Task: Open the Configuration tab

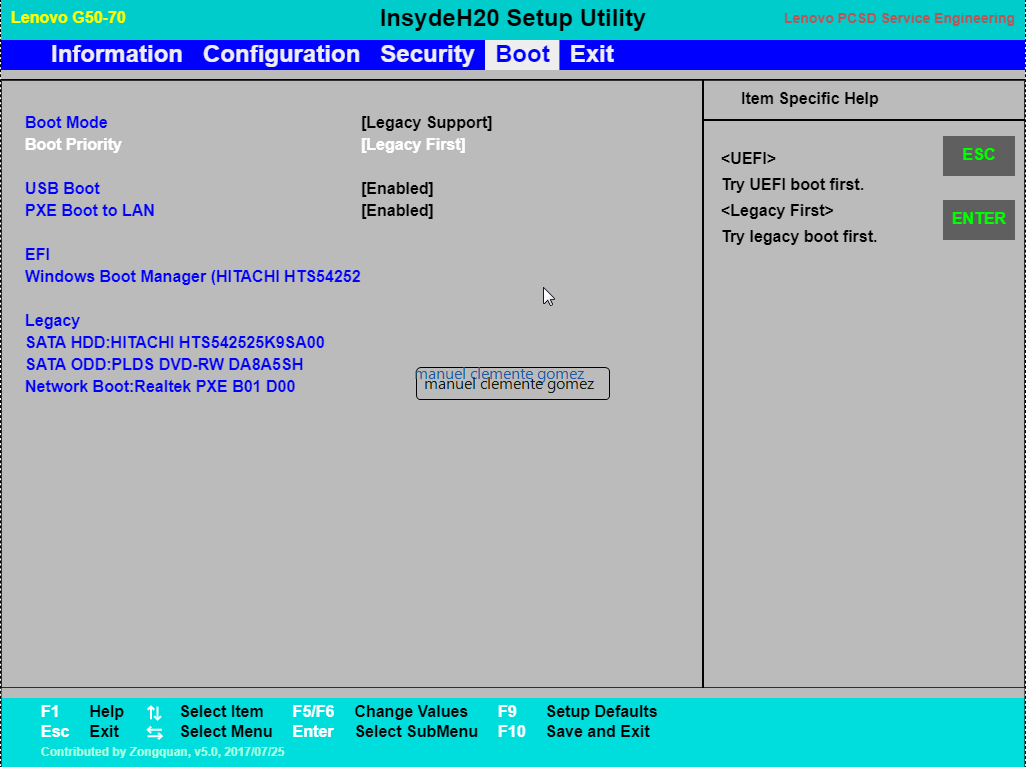Action: click(281, 54)
